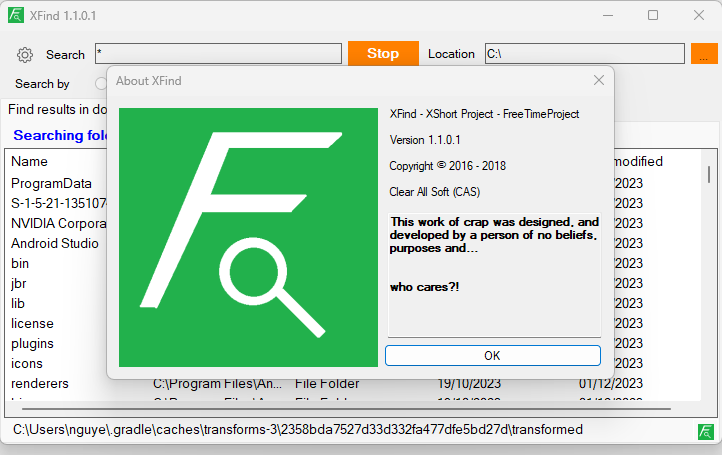This screenshot has width=722, height=455.
Task: Select the Android Studio row
Action: 55,243
